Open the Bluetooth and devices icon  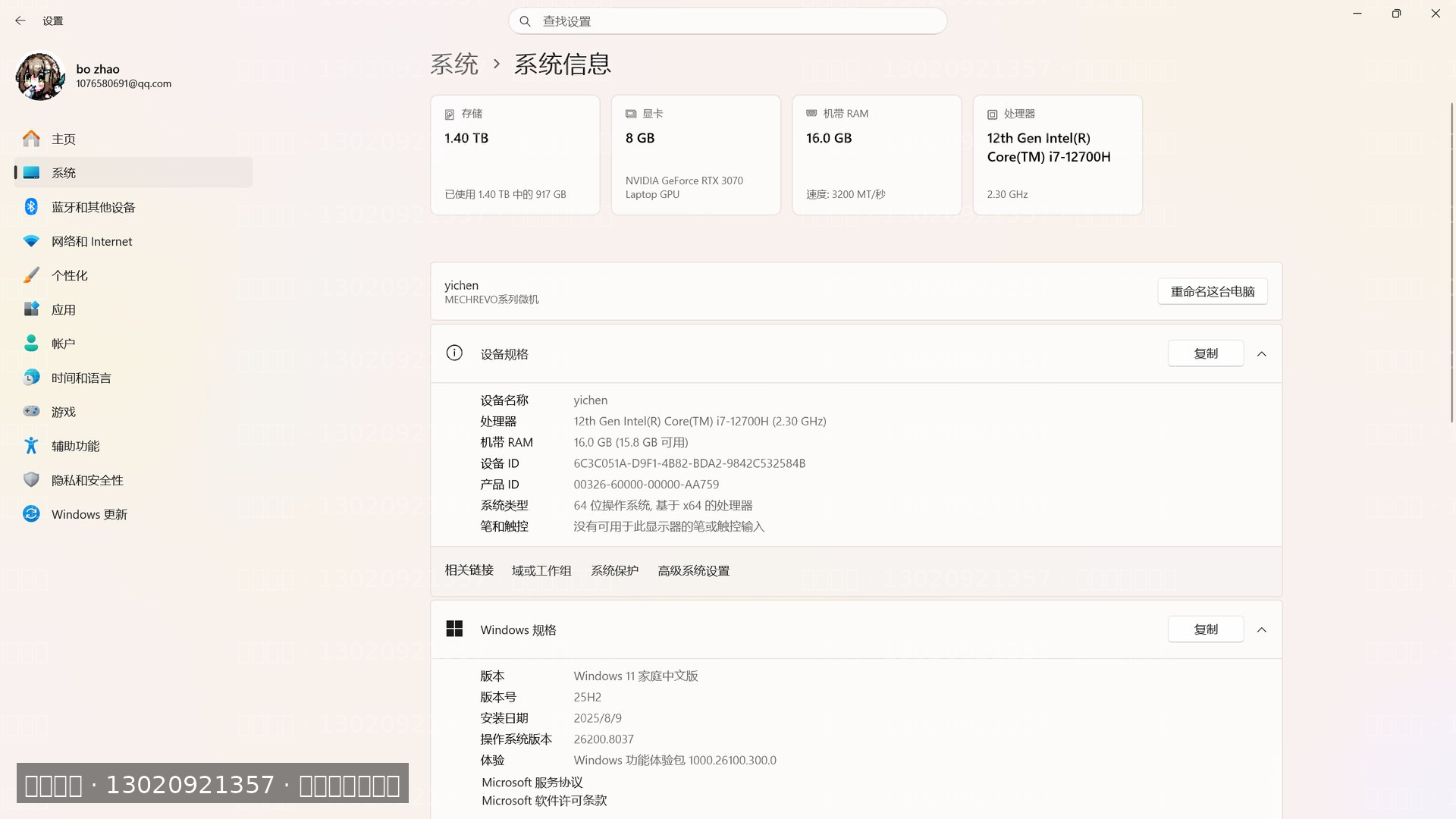click(x=31, y=206)
